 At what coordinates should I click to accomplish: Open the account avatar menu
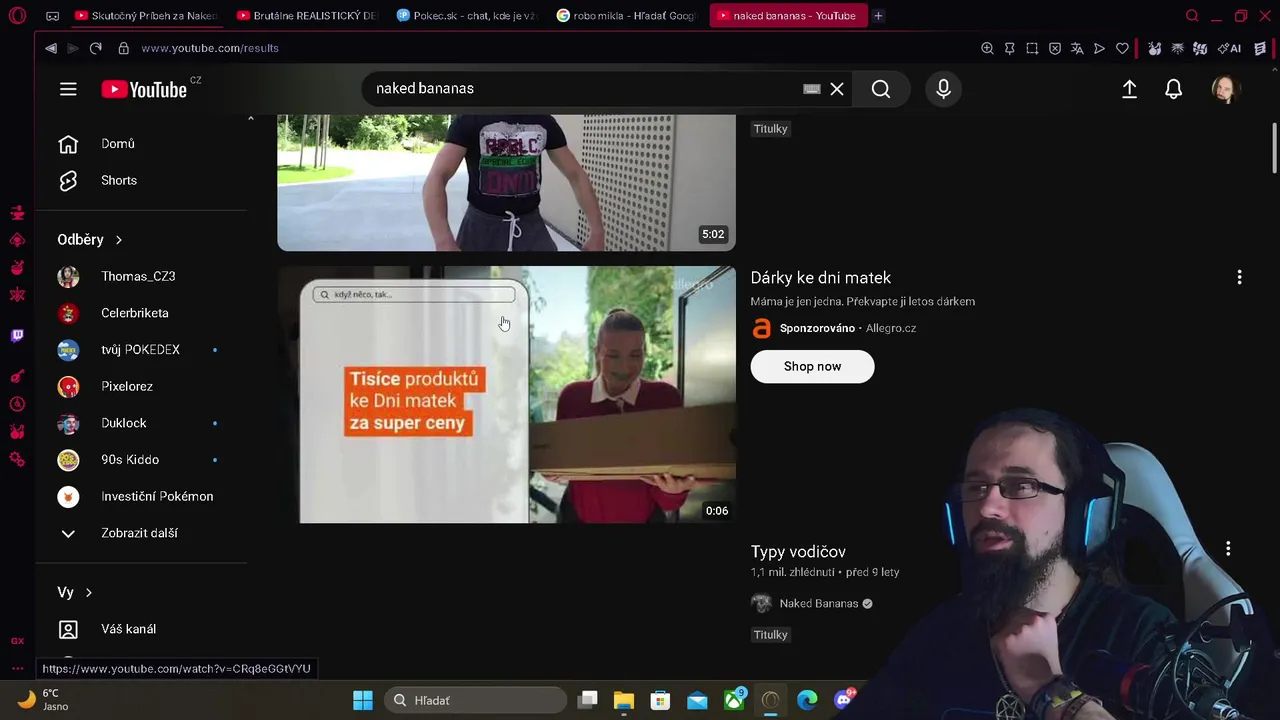1226,89
